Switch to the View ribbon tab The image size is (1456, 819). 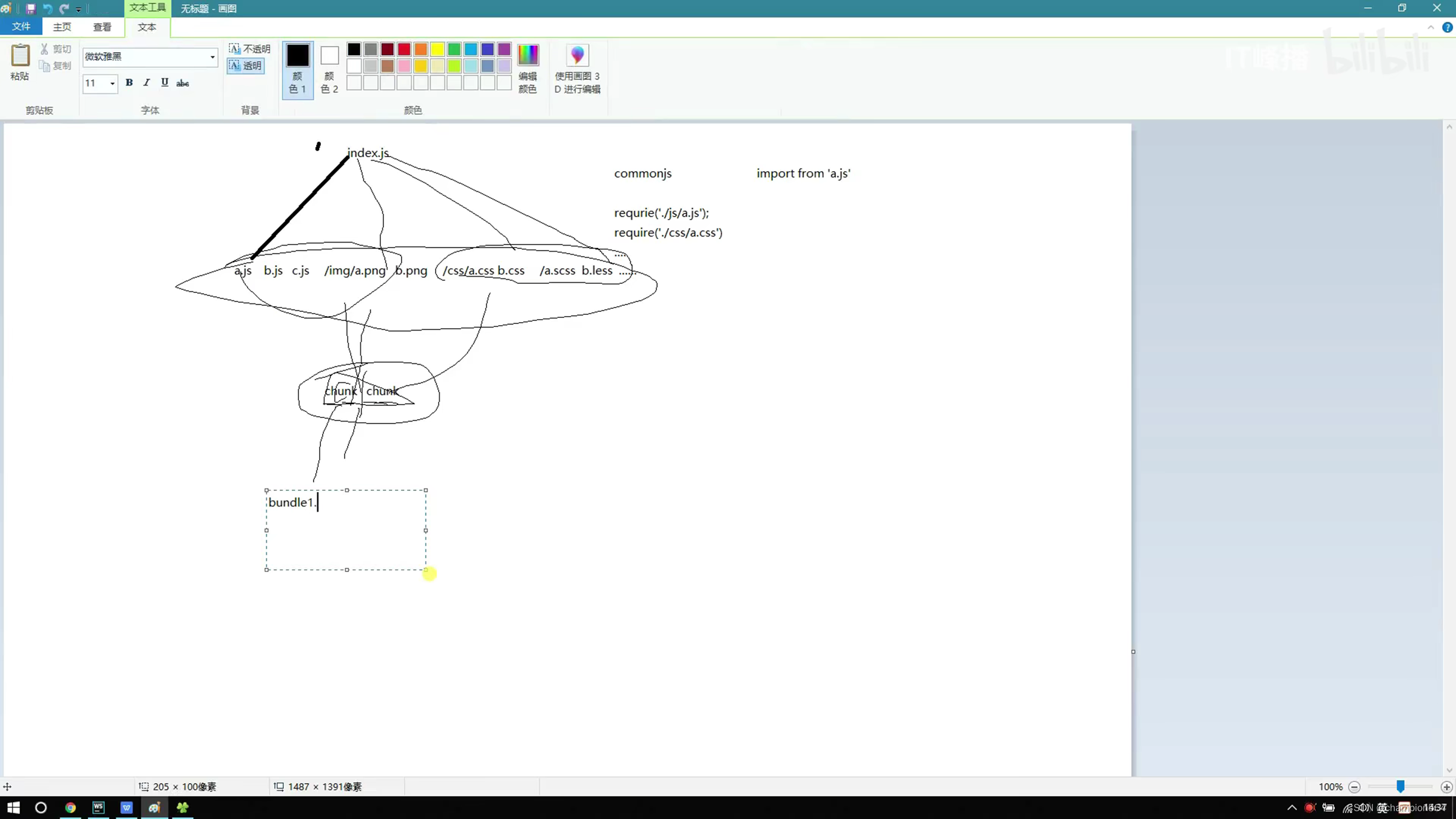click(102, 27)
